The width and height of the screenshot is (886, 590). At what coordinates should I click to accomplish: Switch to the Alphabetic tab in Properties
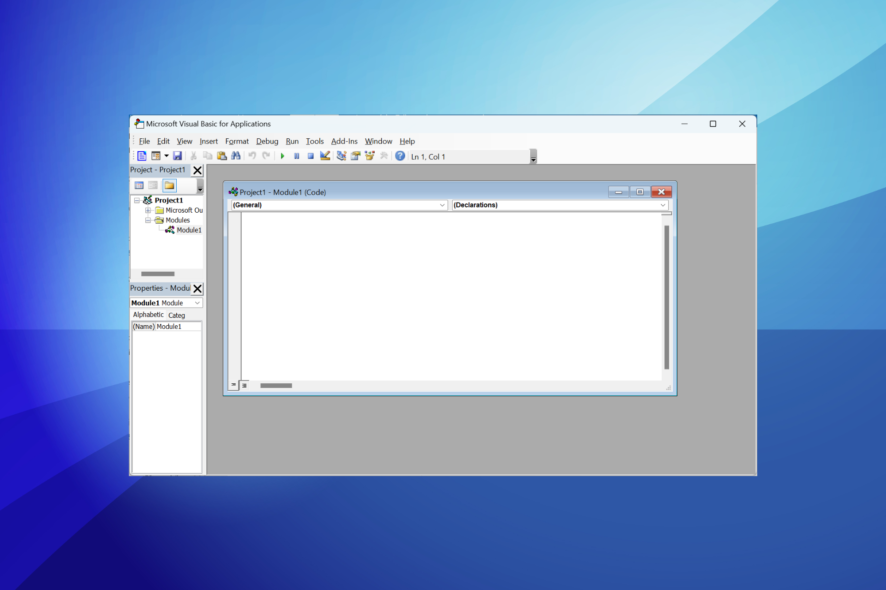[x=148, y=315]
